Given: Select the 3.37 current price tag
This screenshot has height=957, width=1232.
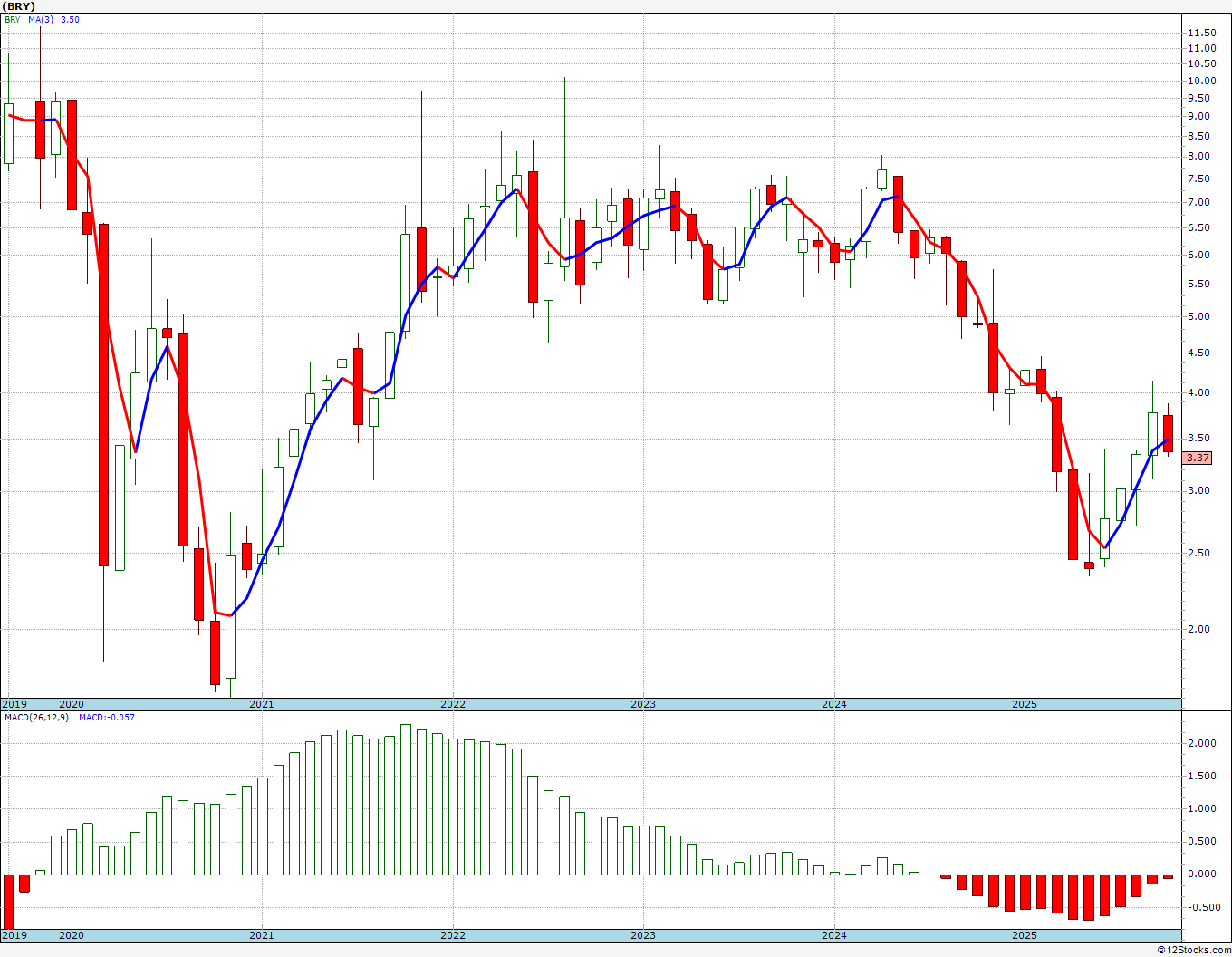Looking at the screenshot, I should (1198, 458).
